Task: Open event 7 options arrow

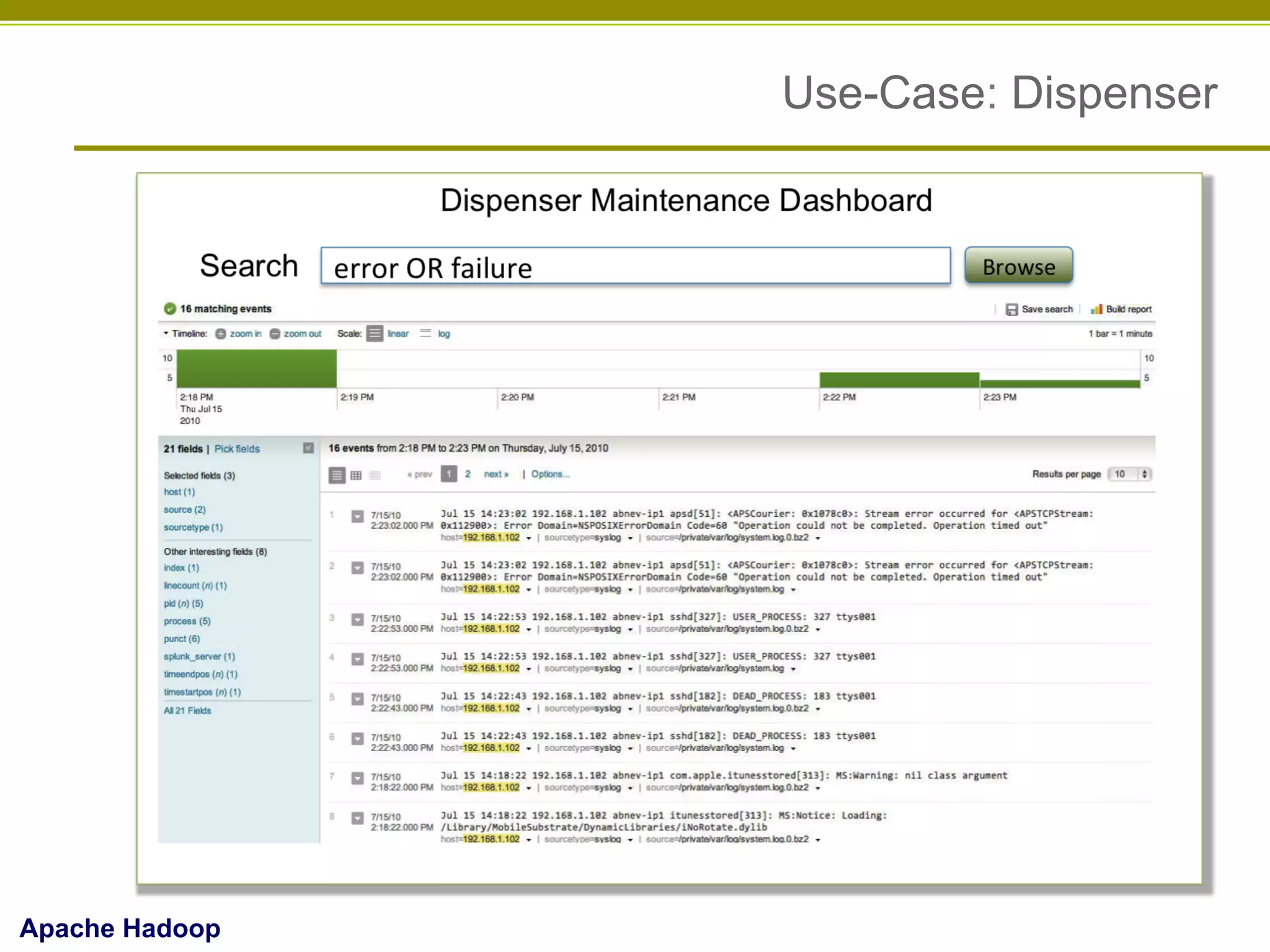Action: click(357, 778)
